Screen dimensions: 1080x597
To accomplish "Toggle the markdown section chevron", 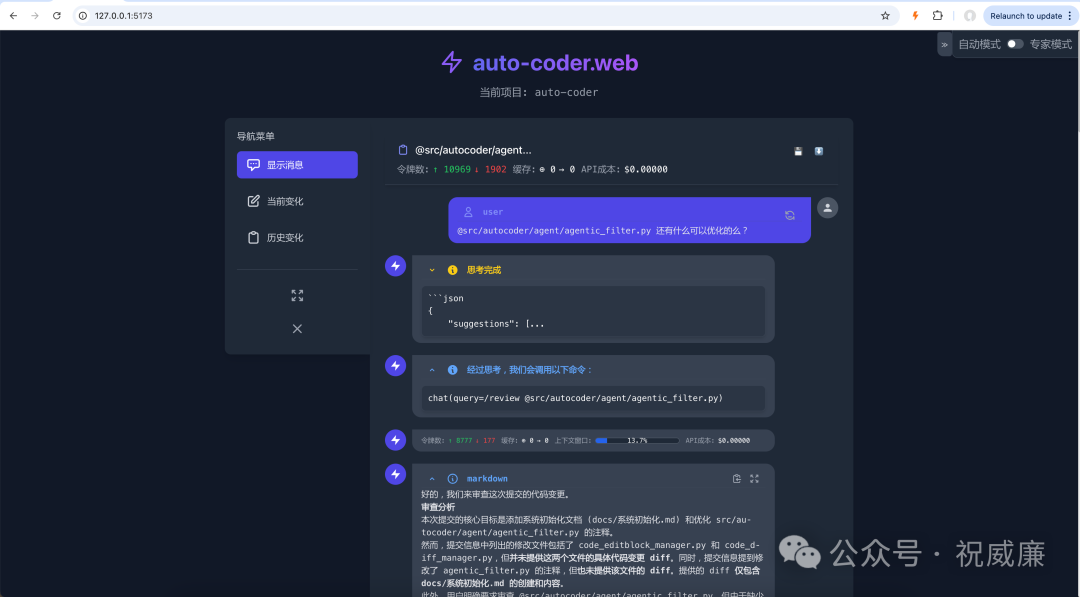I will (432, 479).
